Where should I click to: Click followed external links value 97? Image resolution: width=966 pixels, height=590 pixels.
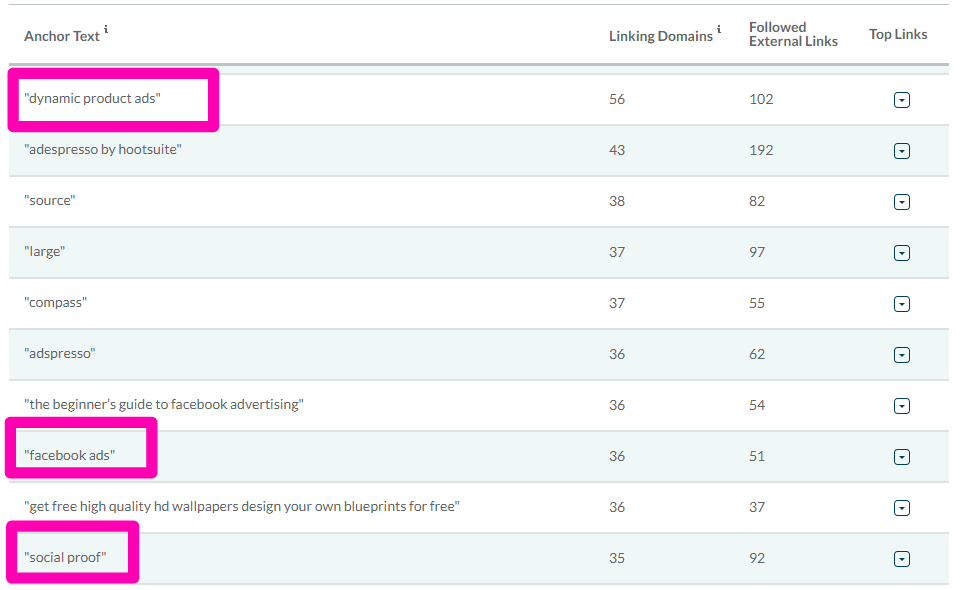click(x=757, y=253)
